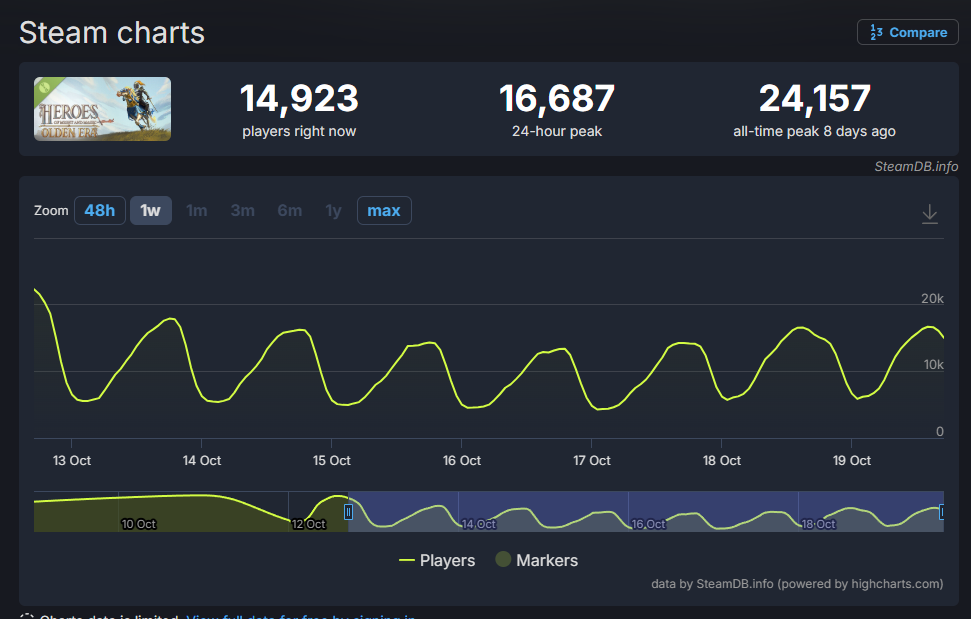
Task: Select the 1y zoom range
Action: 334,210
